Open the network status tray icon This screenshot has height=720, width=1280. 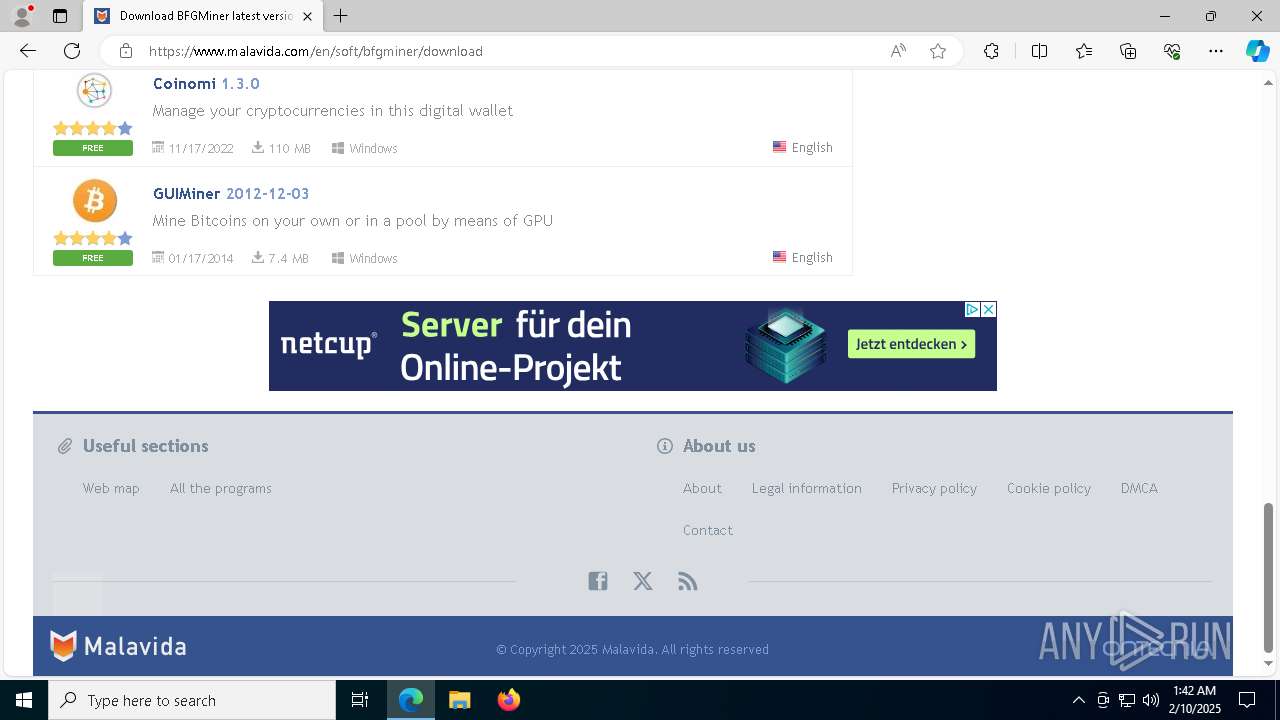(1127, 700)
